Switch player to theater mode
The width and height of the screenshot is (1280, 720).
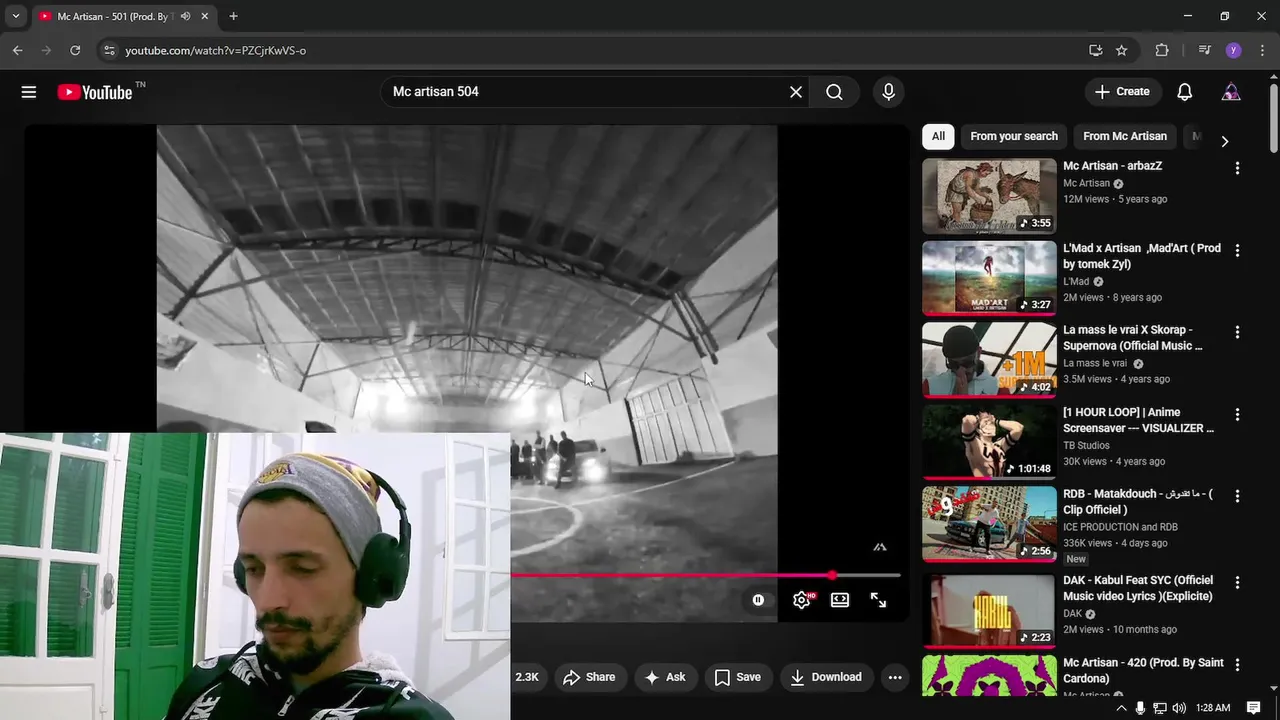[x=840, y=600]
